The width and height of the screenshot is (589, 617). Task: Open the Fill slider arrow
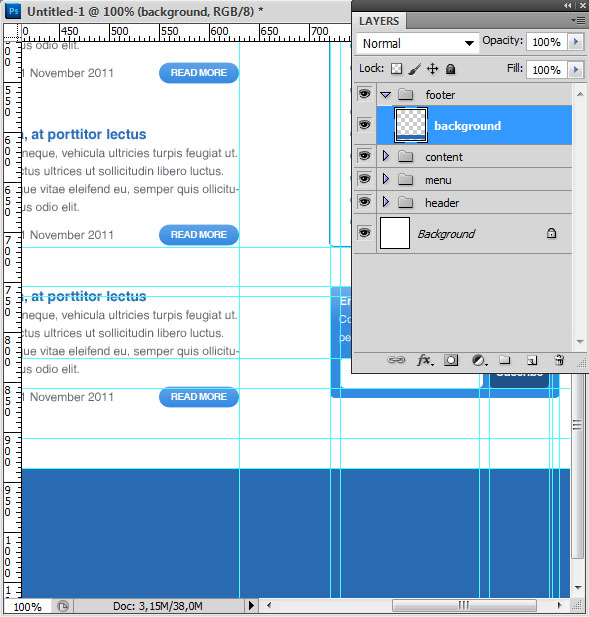click(576, 70)
